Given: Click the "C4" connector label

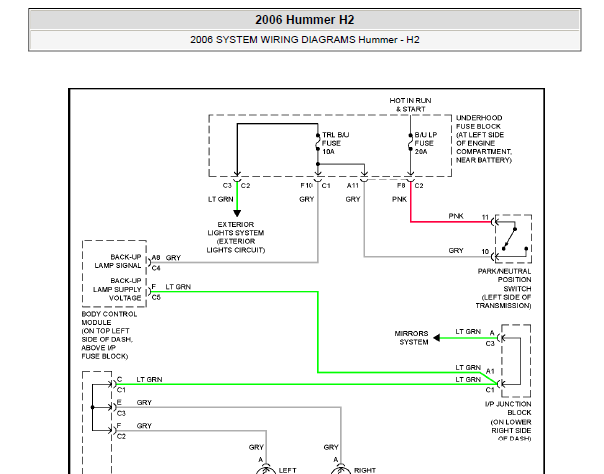Looking at the screenshot, I should (x=156, y=268).
